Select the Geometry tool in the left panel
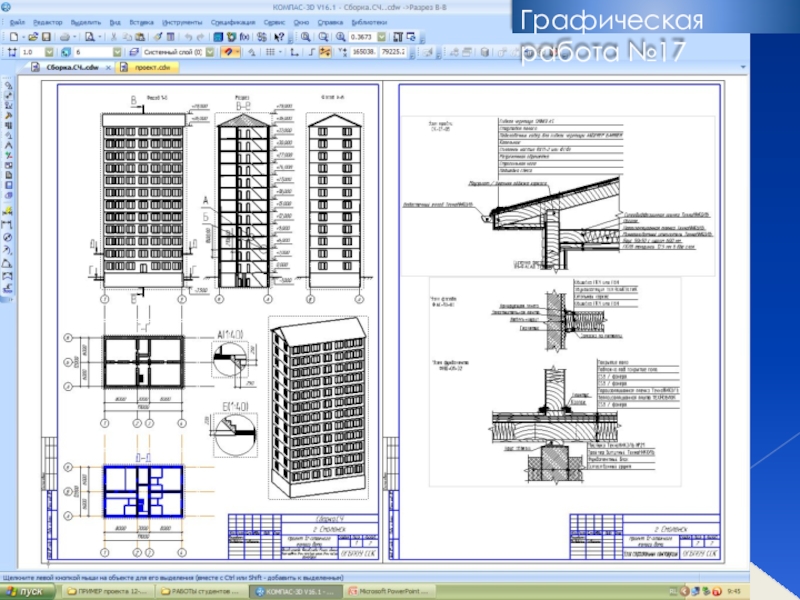Image resolution: width=800 pixels, height=600 pixels. coord(7,86)
